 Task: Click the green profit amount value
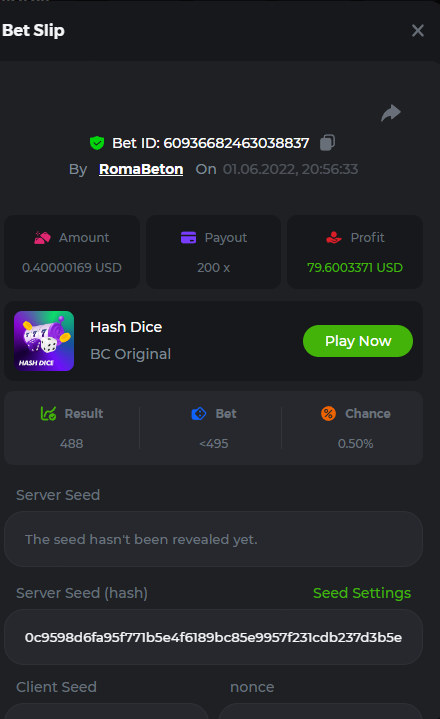355,267
